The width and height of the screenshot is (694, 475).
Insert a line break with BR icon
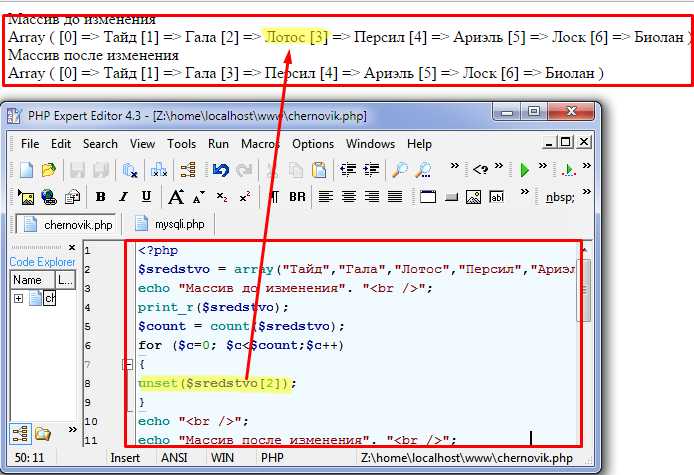pos(298,197)
